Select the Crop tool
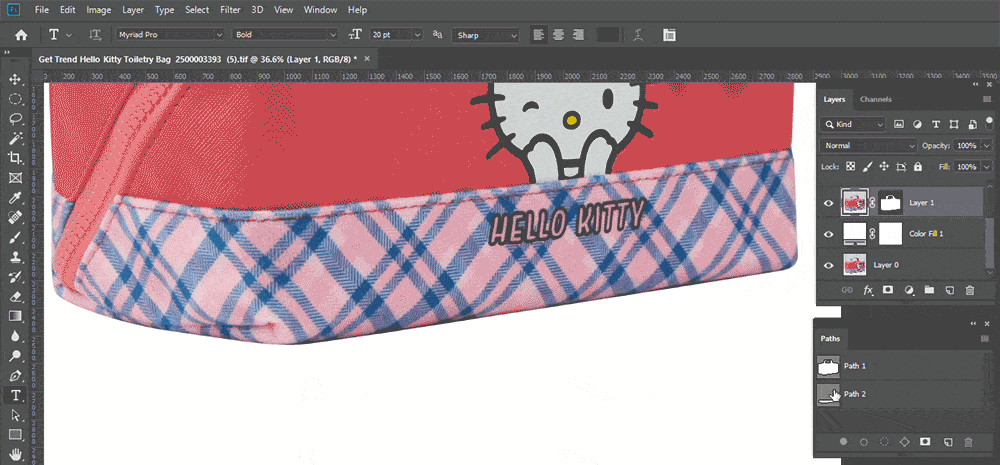Viewport: 1000px width, 465px height. point(15,158)
